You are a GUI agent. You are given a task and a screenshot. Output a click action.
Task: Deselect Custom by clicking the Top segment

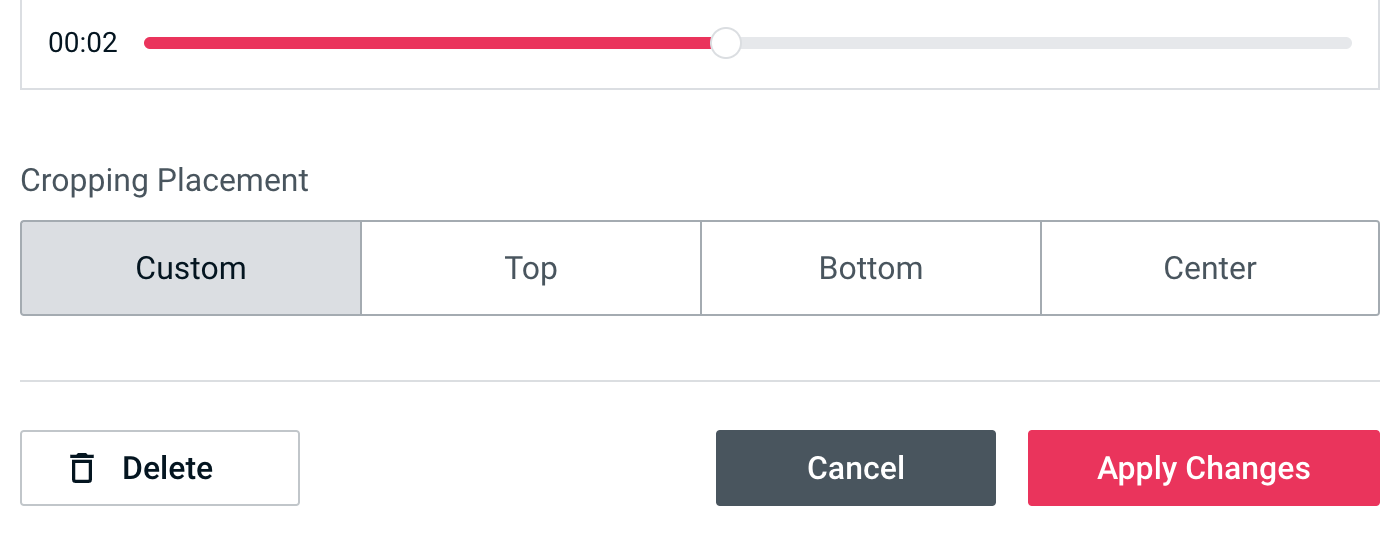(531, 268)
